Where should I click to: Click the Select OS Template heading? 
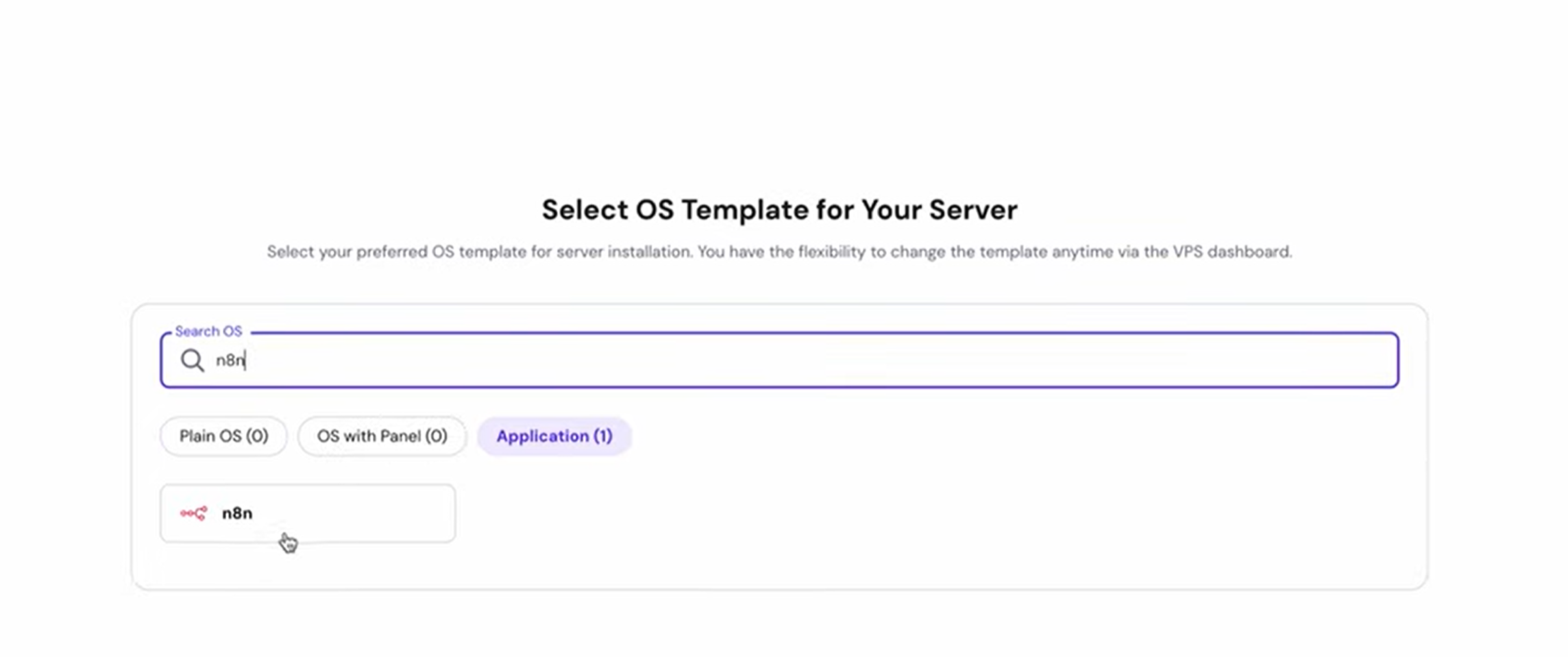tap(779, 210)
